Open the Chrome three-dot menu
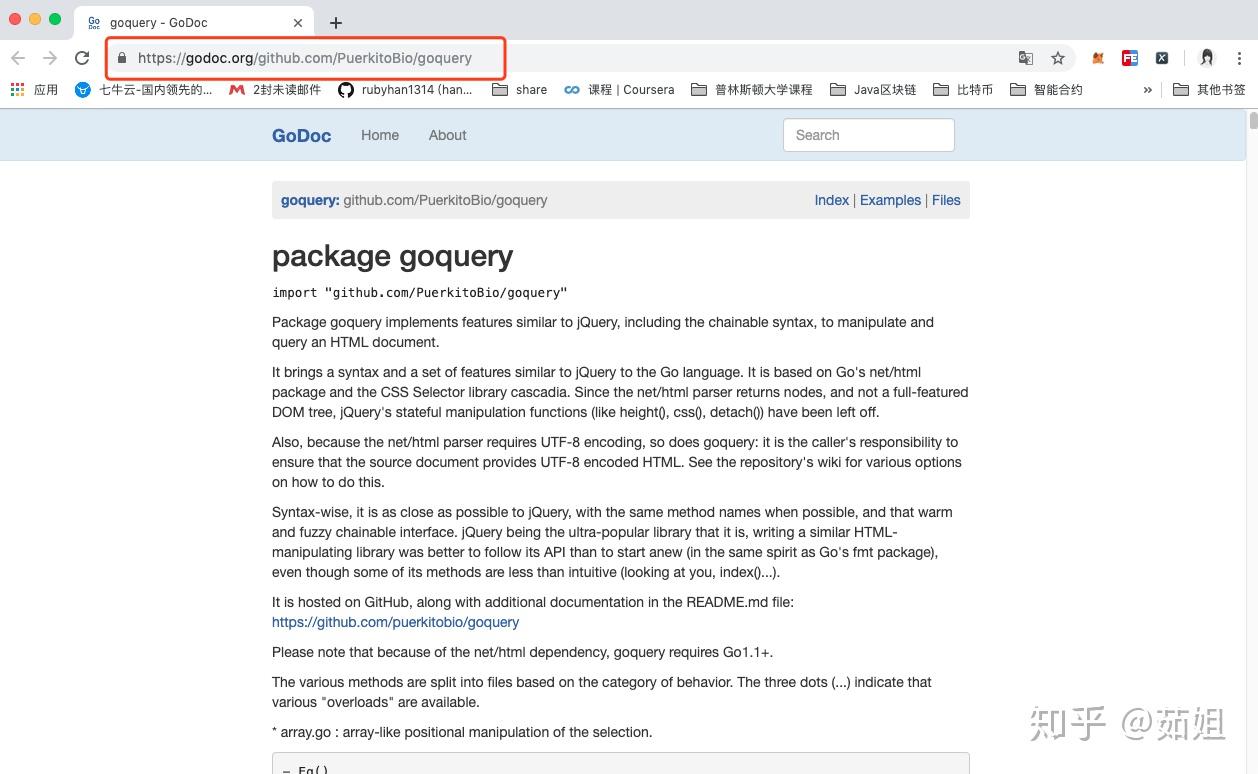The height and width of the screenshot is (774, 1258). coord(1239,58)
